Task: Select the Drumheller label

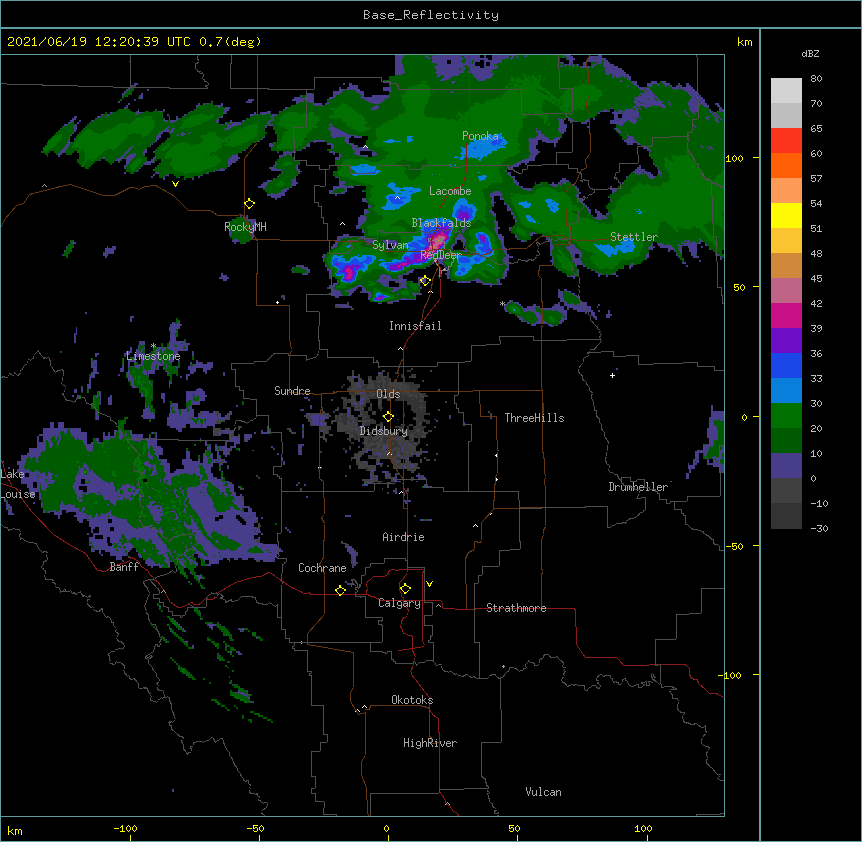Action: point(638,487)
